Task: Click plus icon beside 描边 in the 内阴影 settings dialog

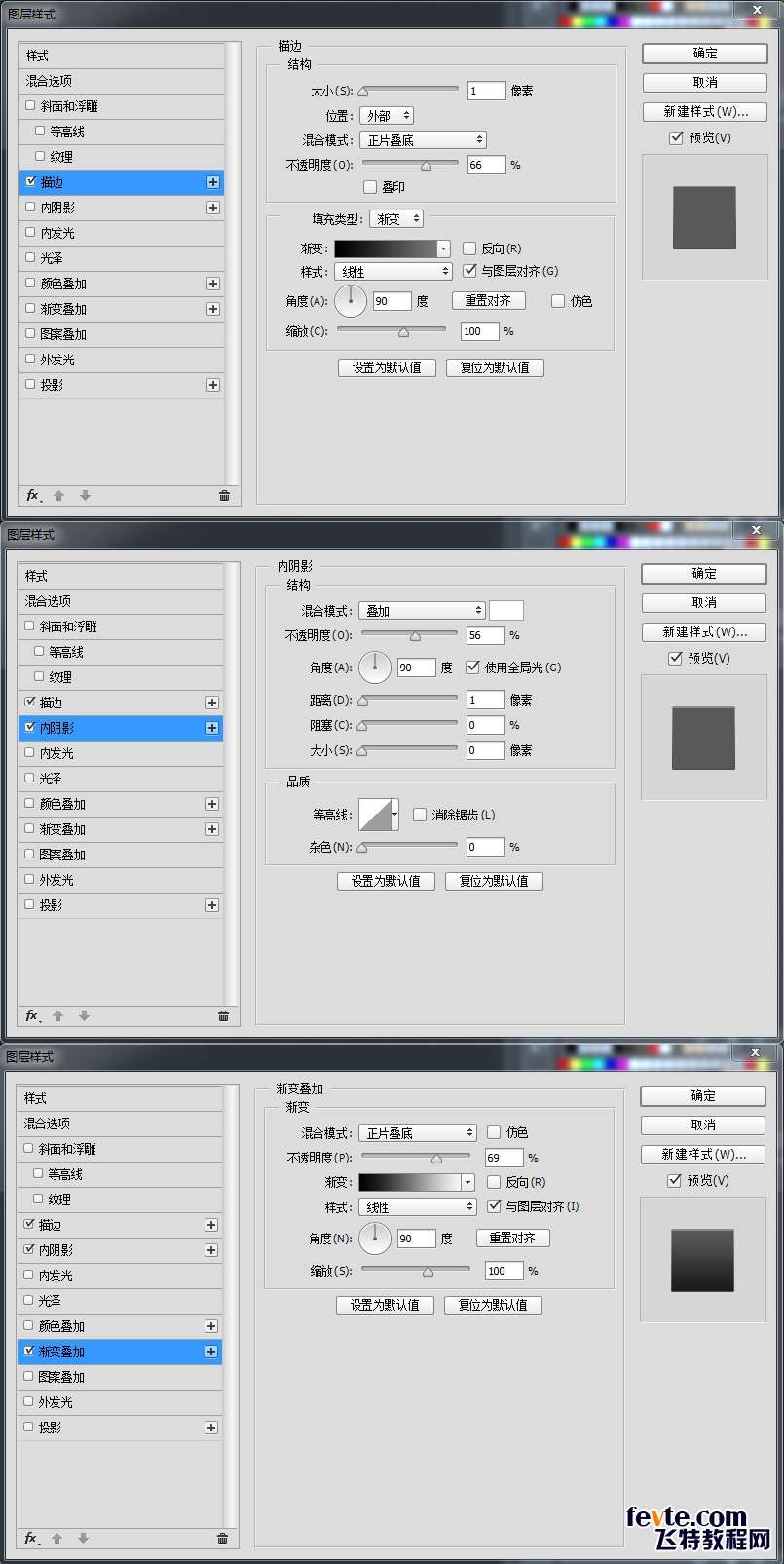Action: (212, 703)
